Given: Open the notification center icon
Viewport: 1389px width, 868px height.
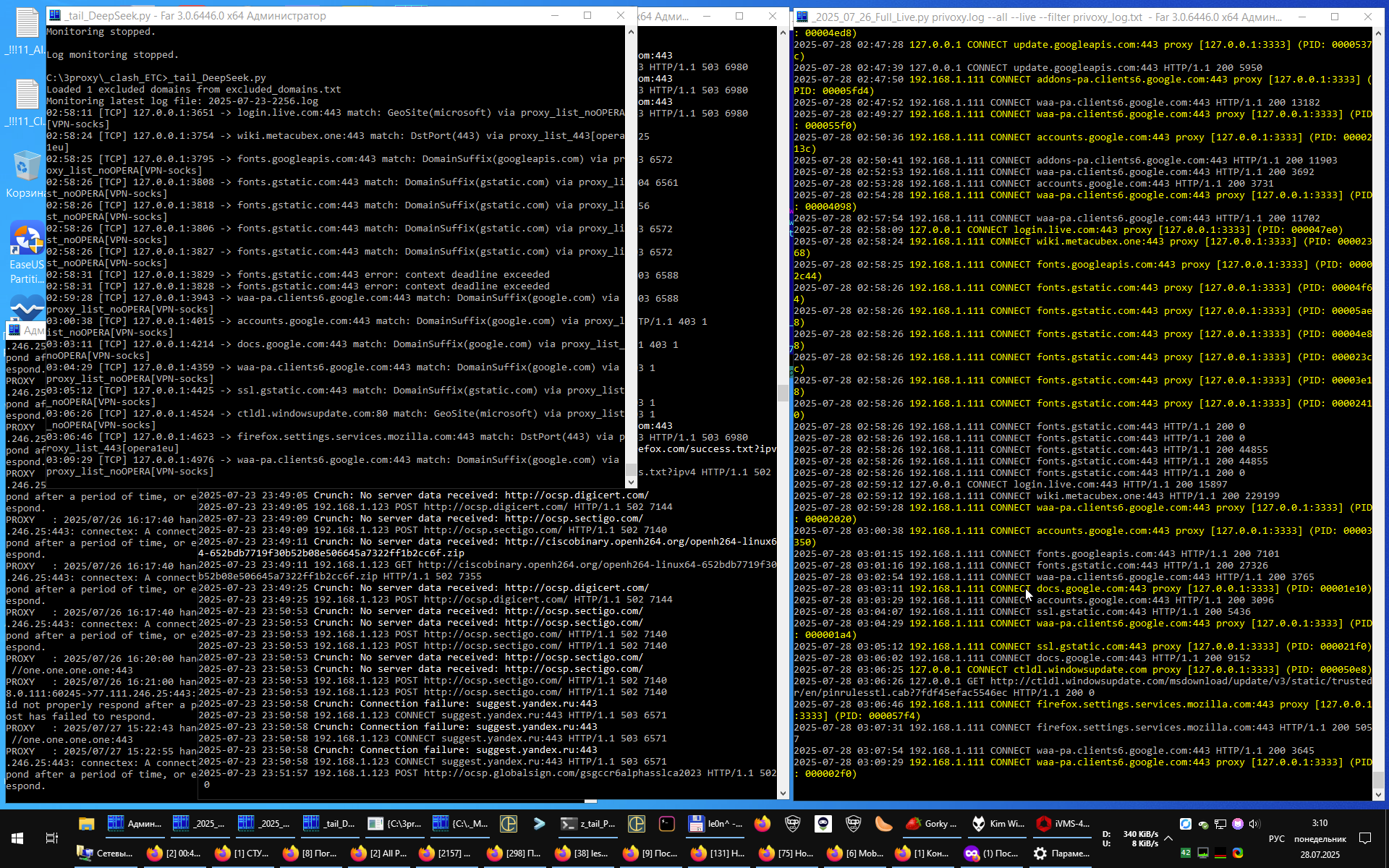Looking at the screenshot, I should (x=1365, y=838).
